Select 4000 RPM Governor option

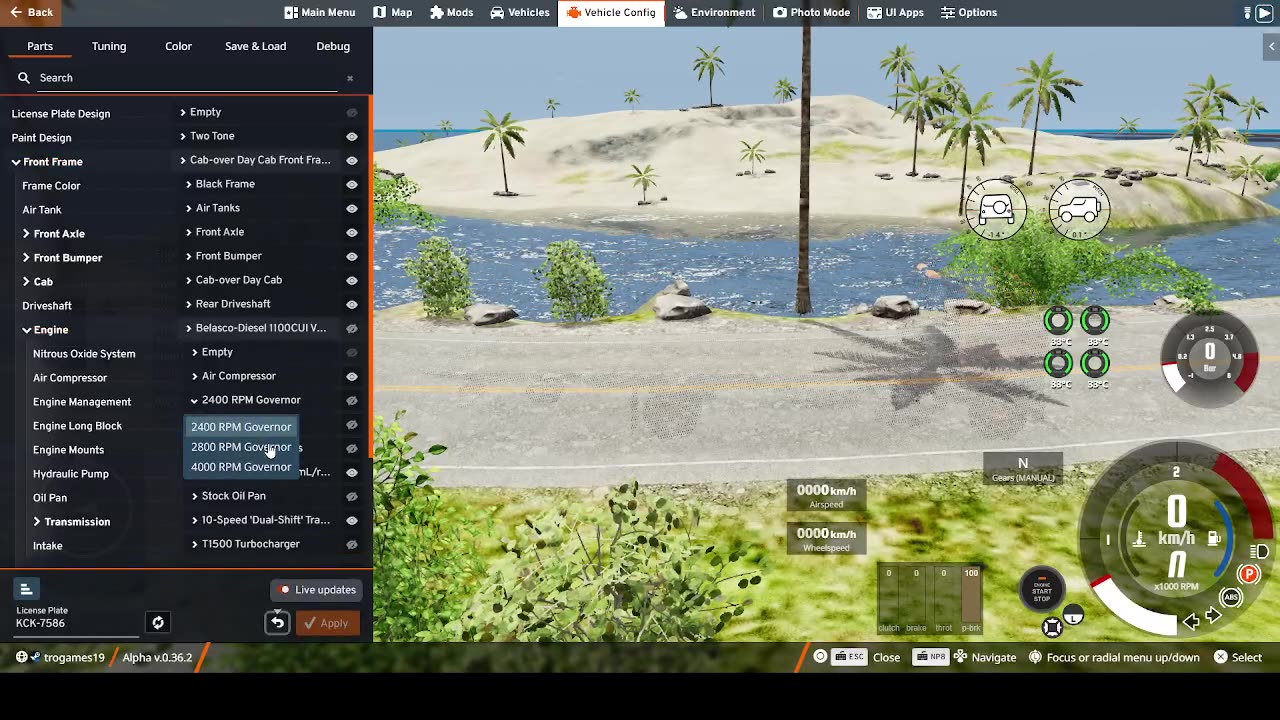coord(241,467)
